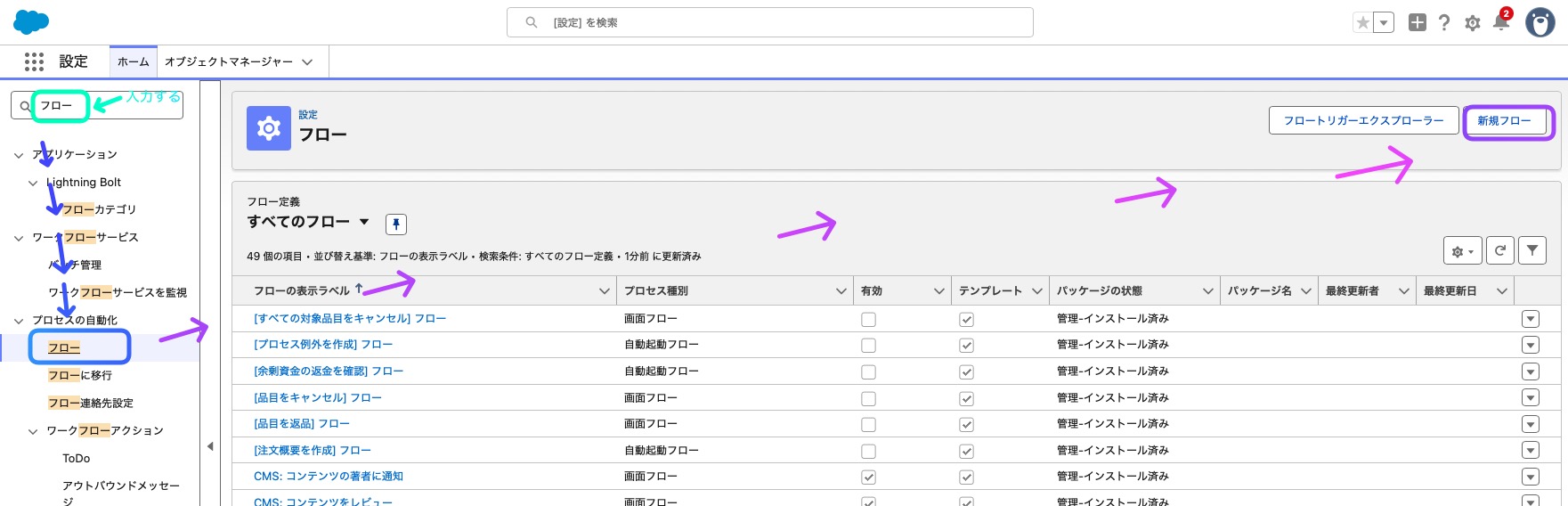Open the help question mark icon
This screenshot has height=506, width=1568.
[x=1444, y=23]
